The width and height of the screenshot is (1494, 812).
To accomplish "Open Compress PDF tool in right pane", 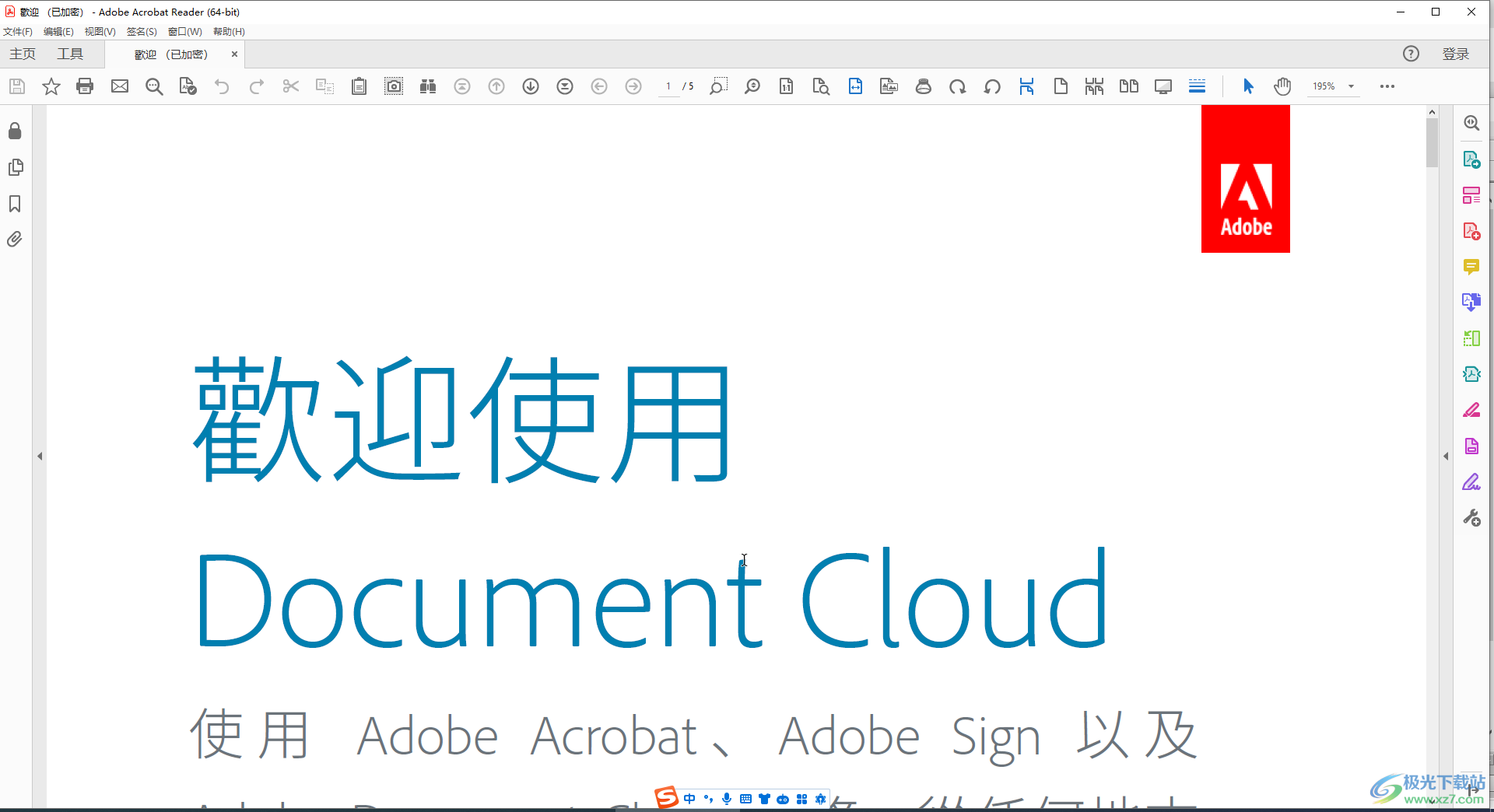I will click(1471, 374).
